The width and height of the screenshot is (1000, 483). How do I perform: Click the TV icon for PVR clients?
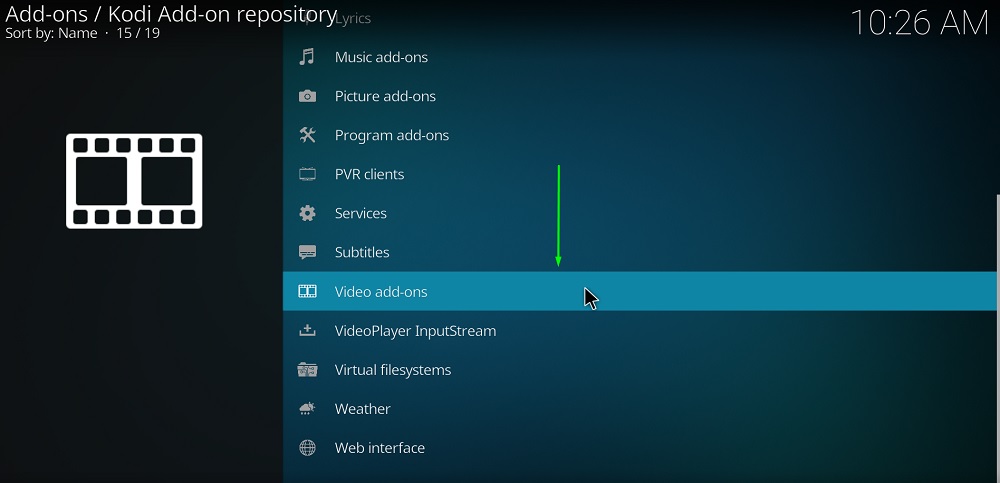[307, 174]
